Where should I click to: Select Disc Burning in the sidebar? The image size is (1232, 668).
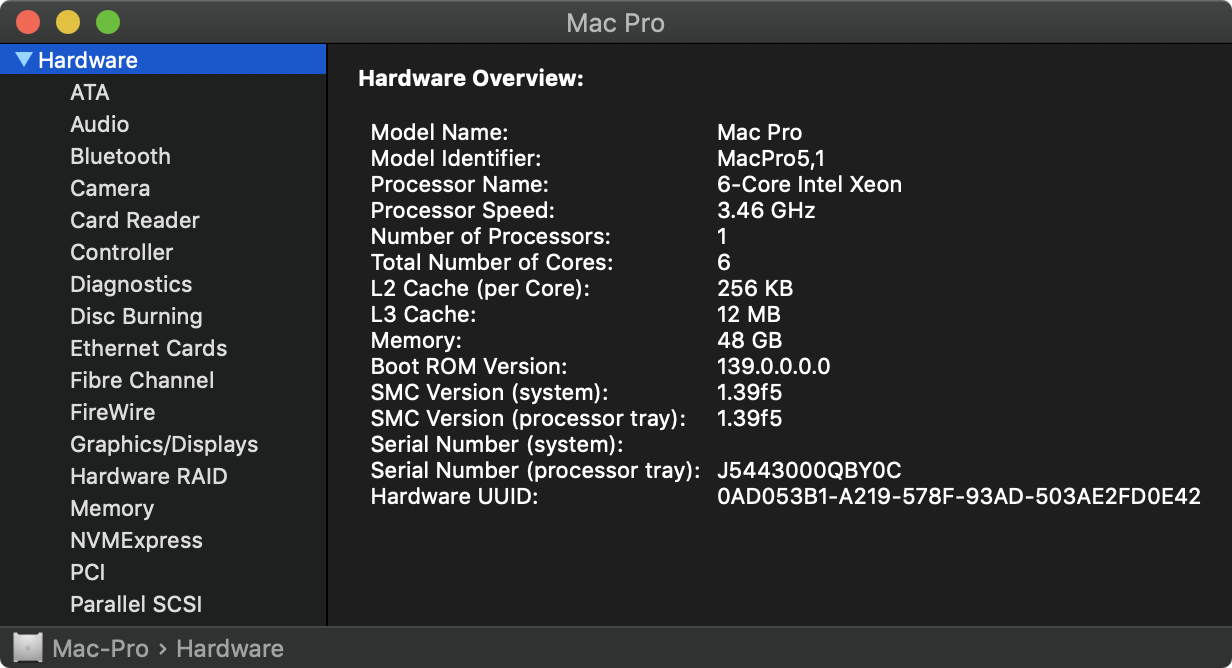(136, 316)
